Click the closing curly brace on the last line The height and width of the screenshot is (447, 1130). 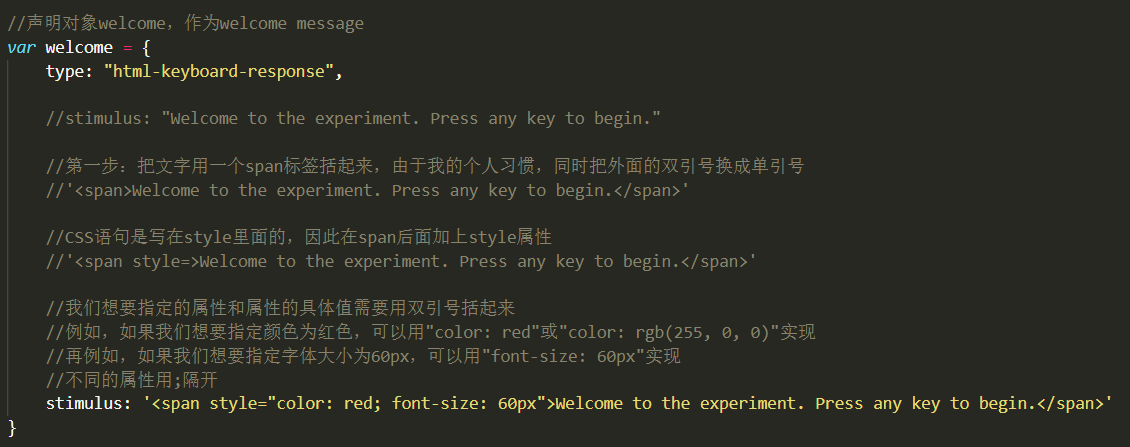(12, 428)
